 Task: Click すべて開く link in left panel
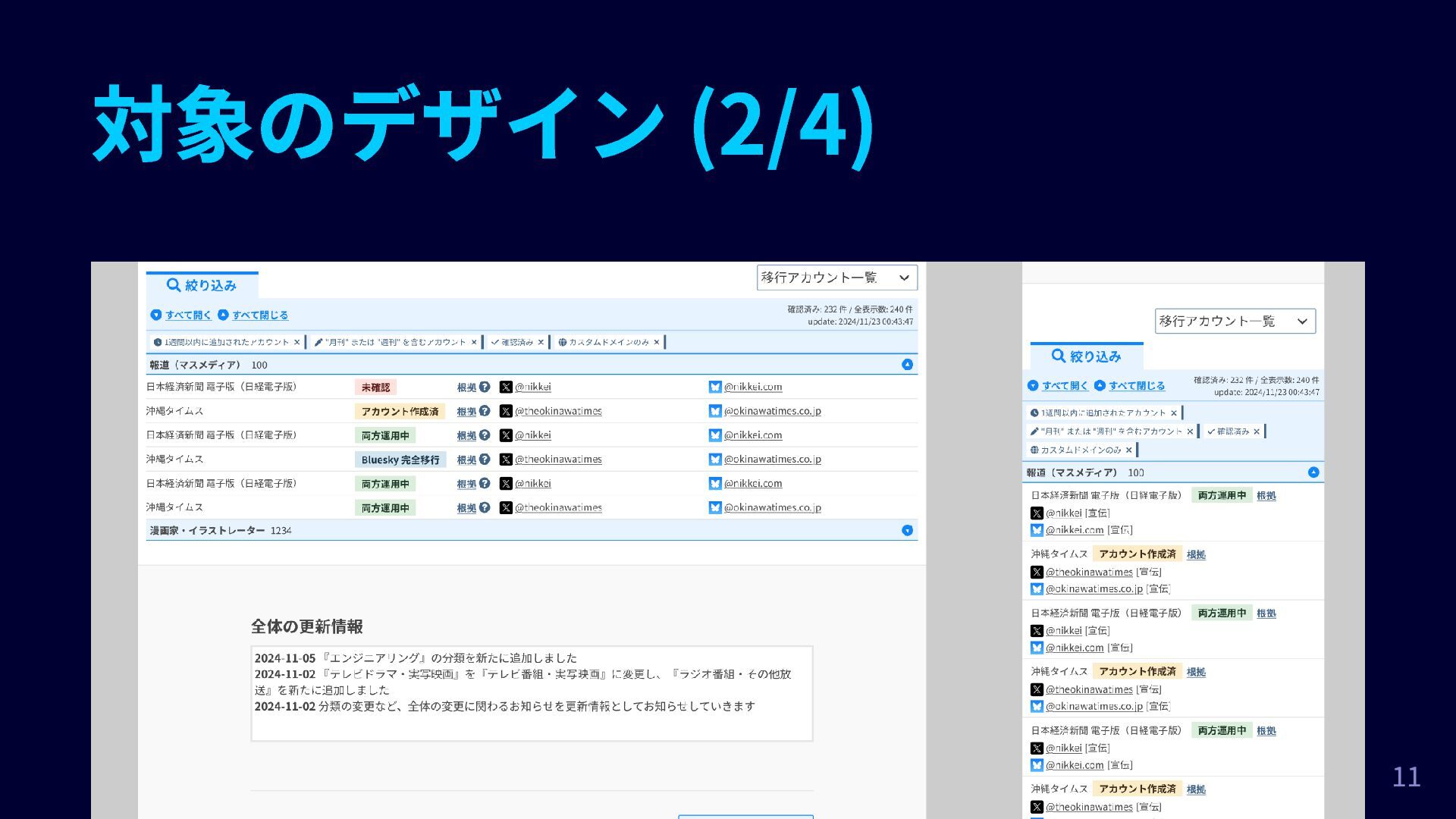click(x=187, y=315)
